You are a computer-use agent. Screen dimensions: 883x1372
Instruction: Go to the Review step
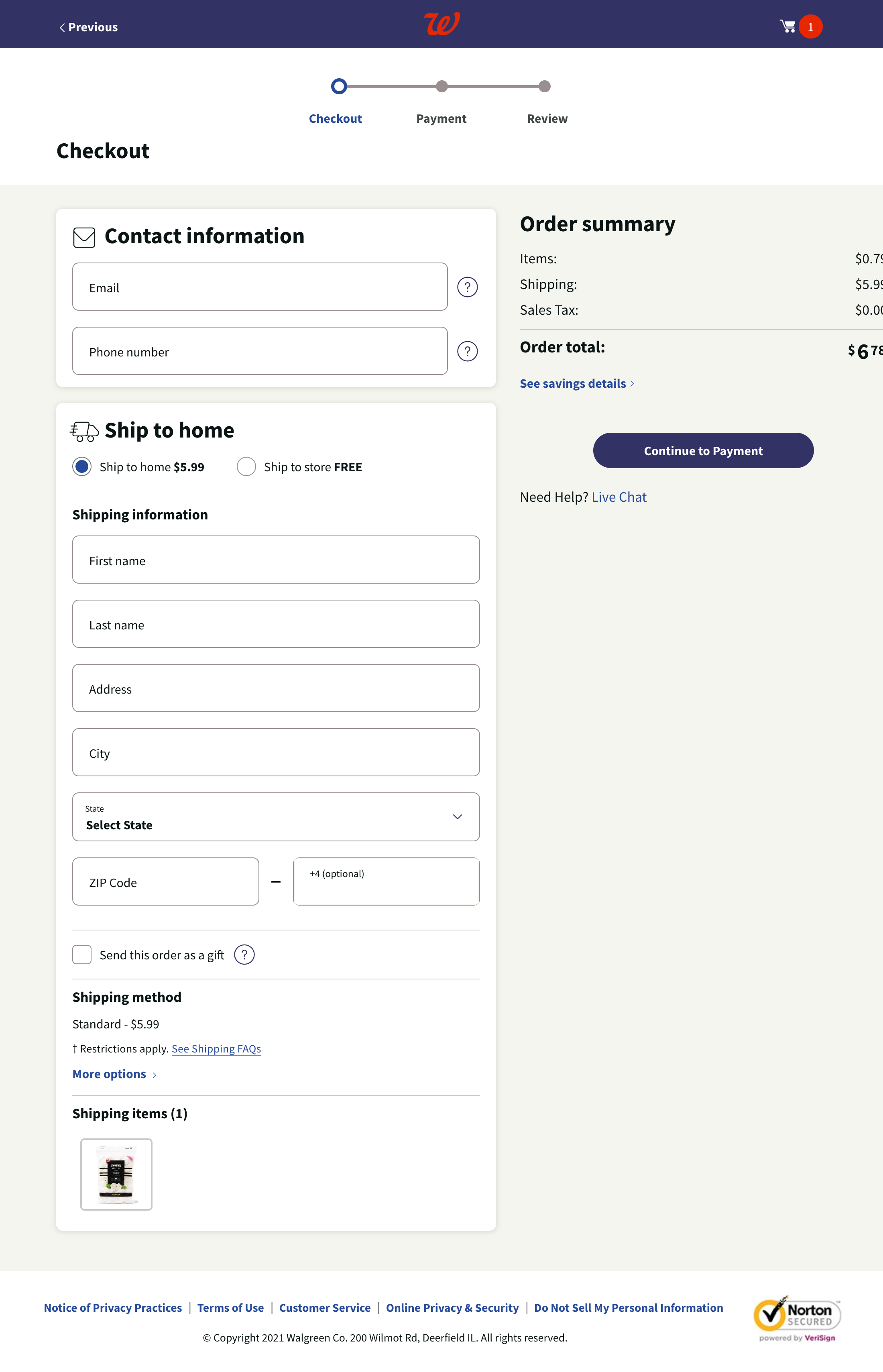(x=545, y=87)
